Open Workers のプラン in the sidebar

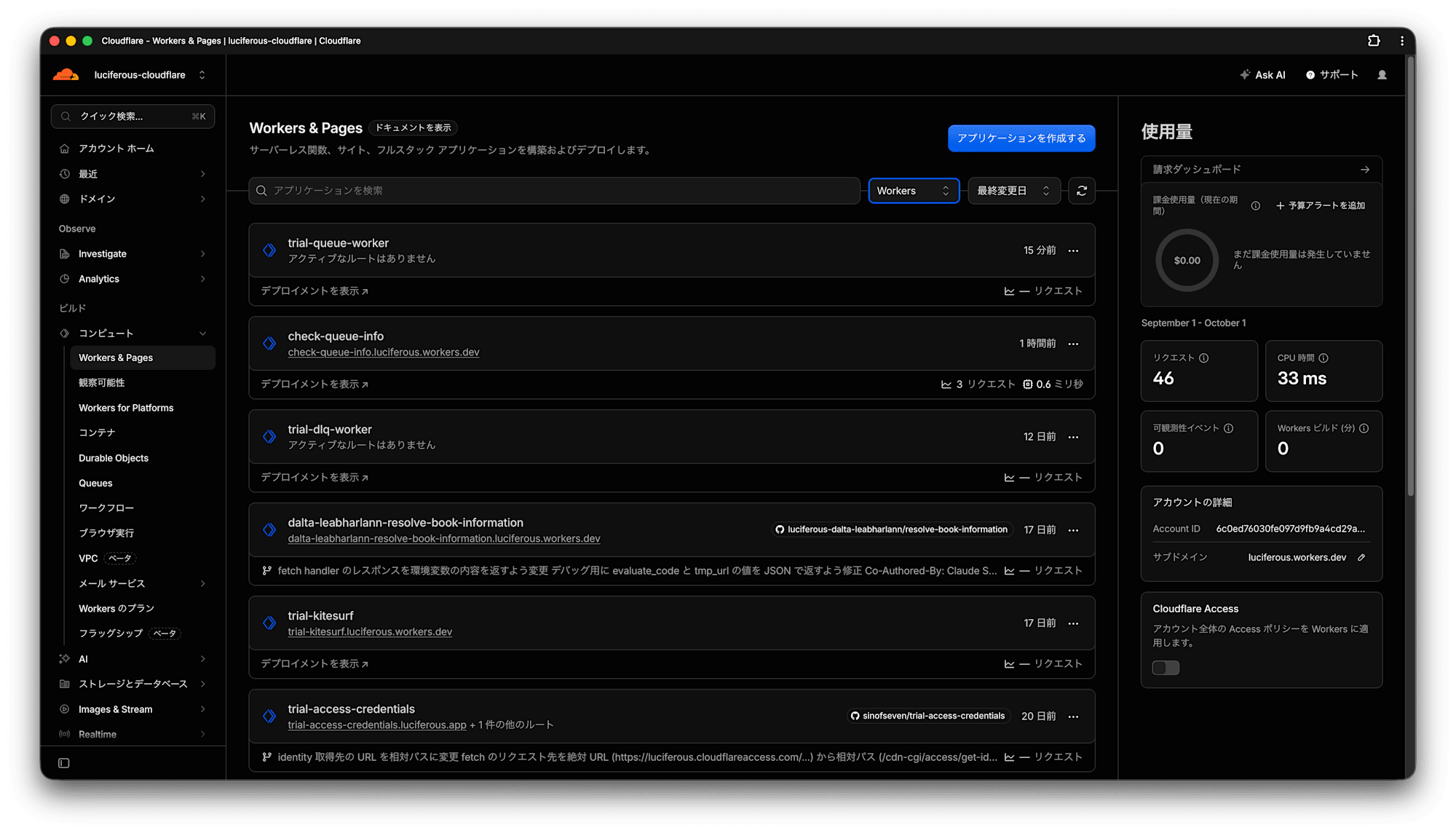116,609
